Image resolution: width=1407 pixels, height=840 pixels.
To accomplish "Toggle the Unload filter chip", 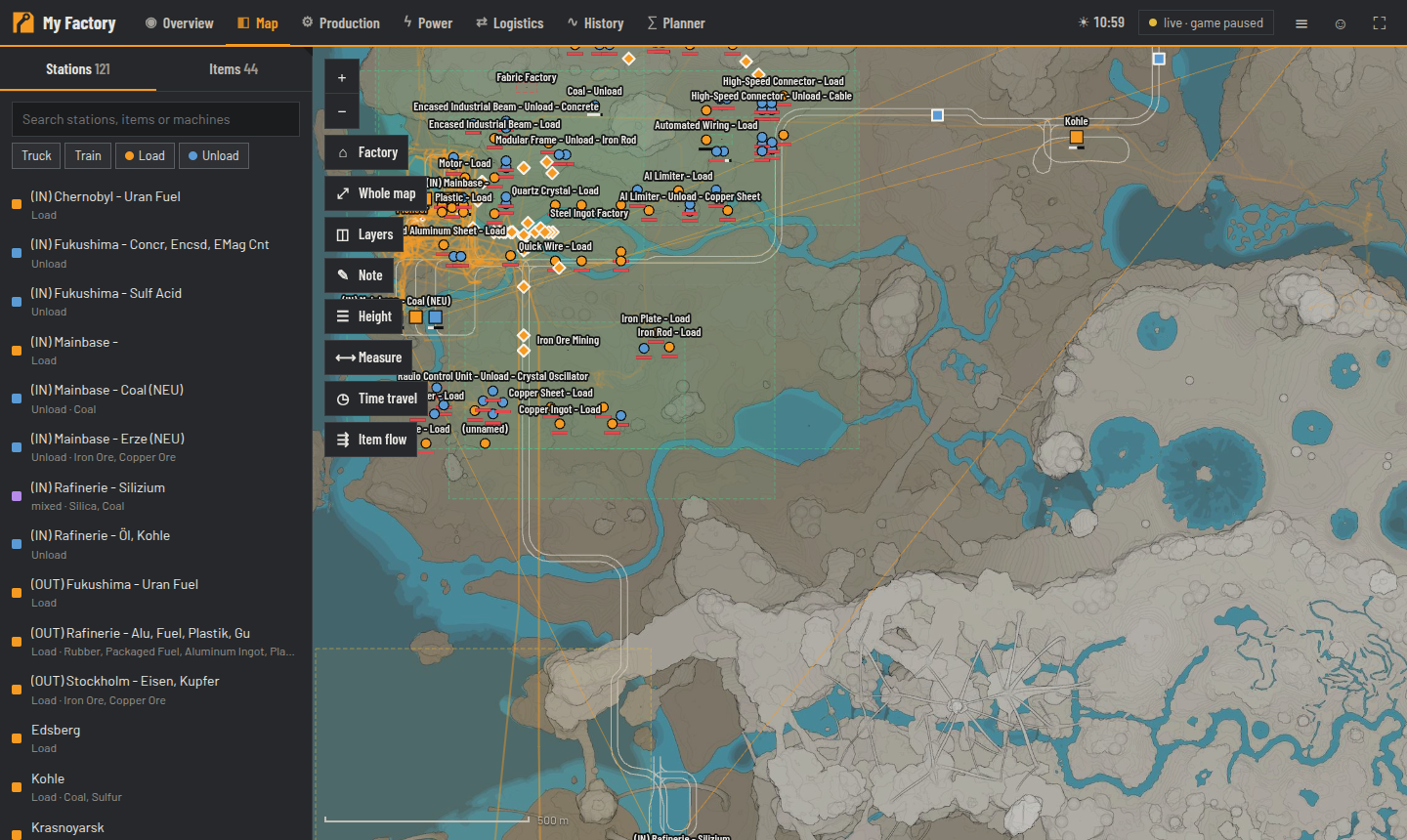I will tap(214, 156).
